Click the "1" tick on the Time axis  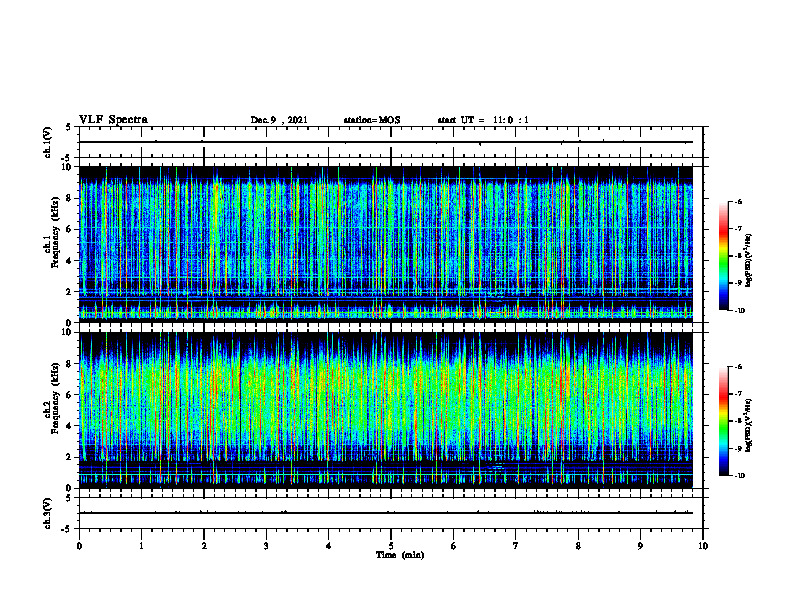(x=141, y=546)
